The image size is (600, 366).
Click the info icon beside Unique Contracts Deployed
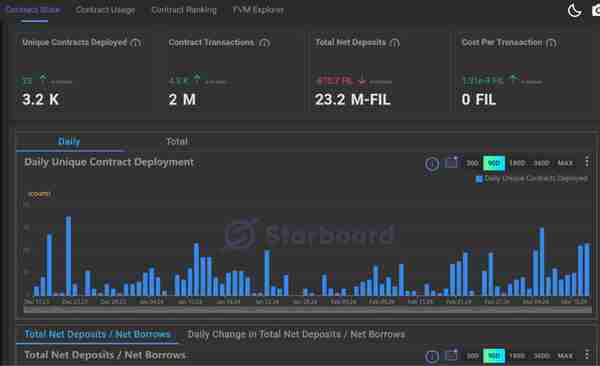tap(135, 43)
